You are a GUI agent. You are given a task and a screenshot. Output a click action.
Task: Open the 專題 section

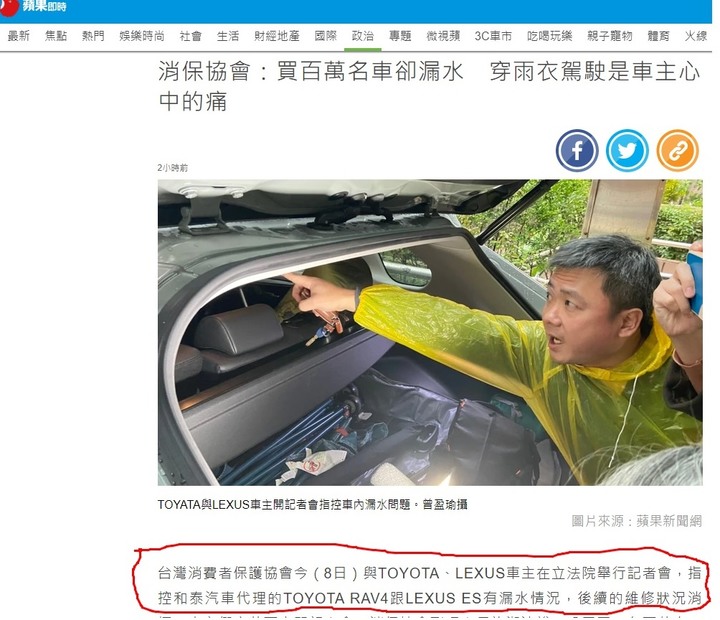click(x=400, y=36)
